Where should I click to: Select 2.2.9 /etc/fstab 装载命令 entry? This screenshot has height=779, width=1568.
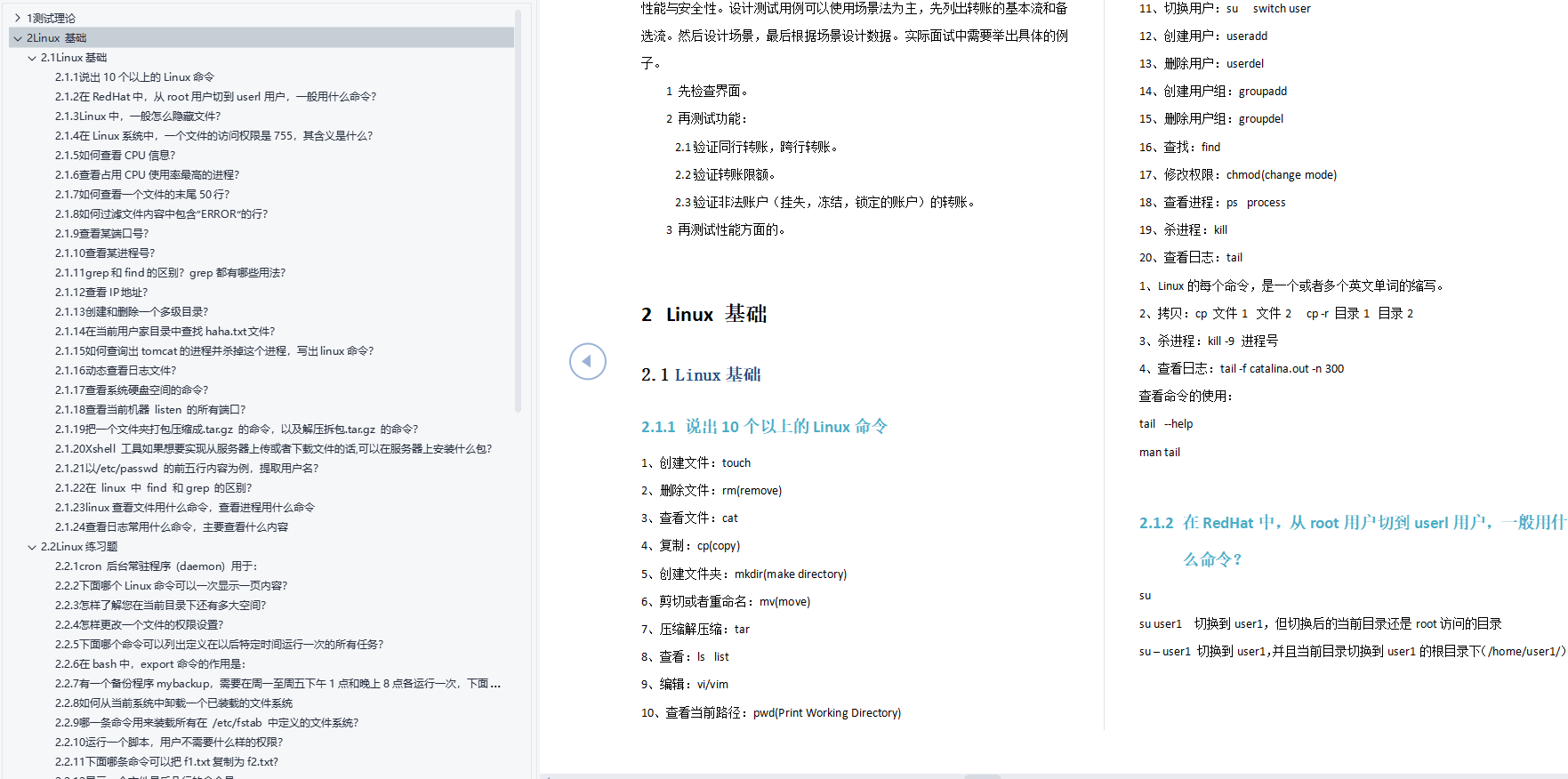tap(206, 722)
